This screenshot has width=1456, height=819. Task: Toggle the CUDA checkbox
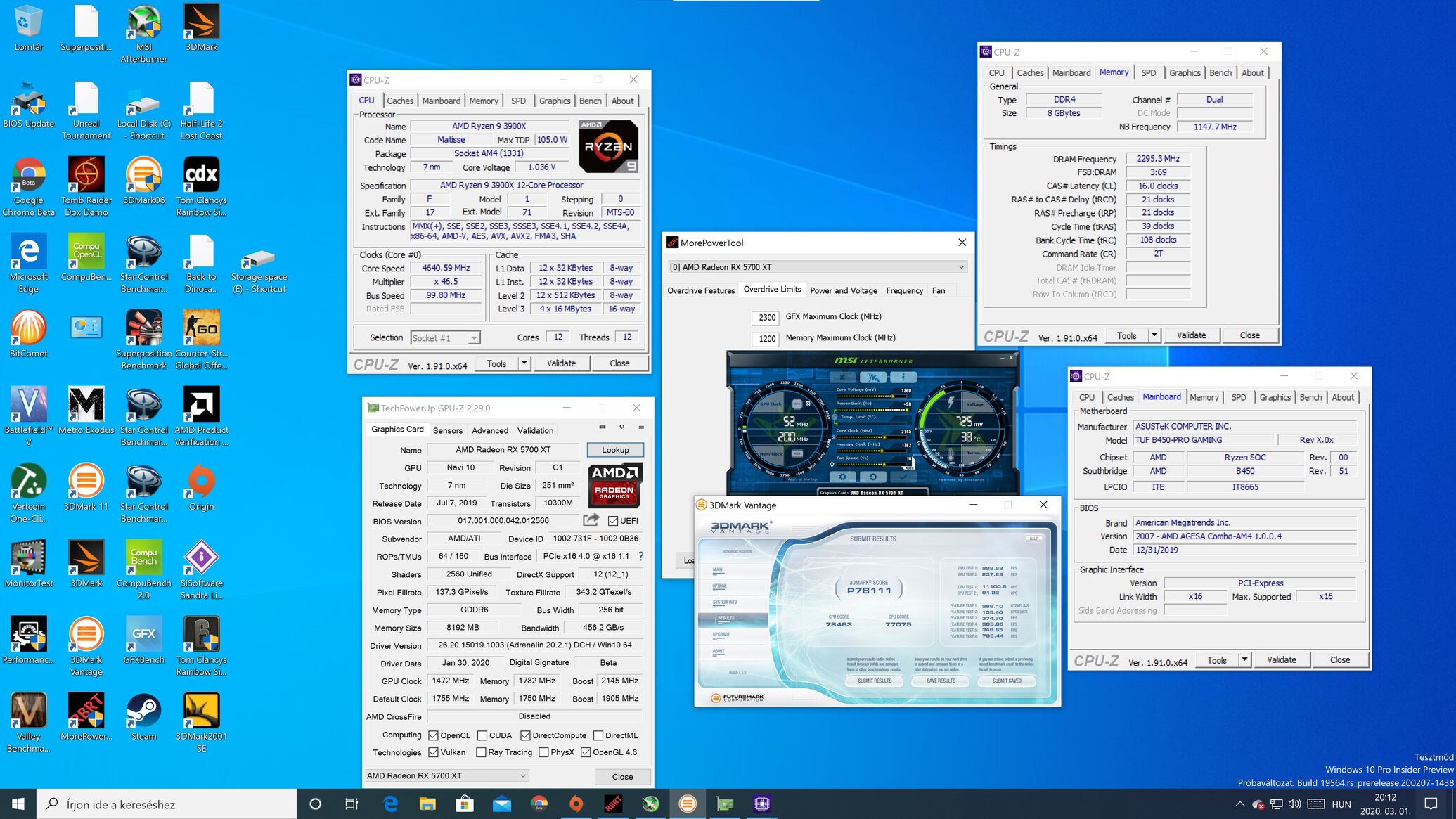(x=482, y=735)
